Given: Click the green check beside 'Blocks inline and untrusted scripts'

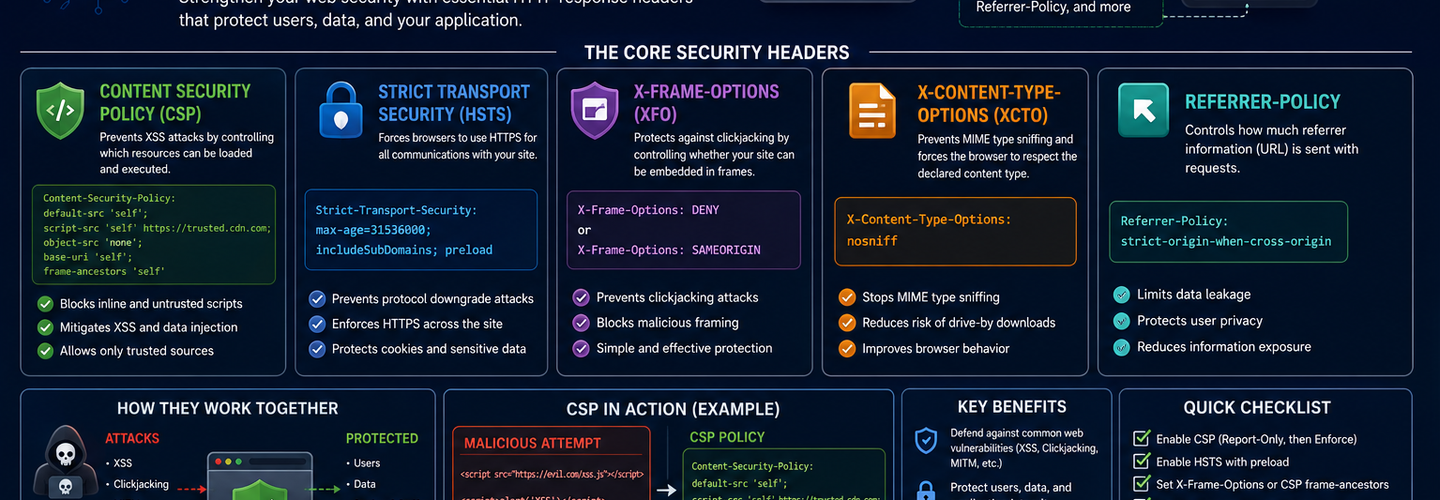Looking at the screenshot, I should 45,304.
